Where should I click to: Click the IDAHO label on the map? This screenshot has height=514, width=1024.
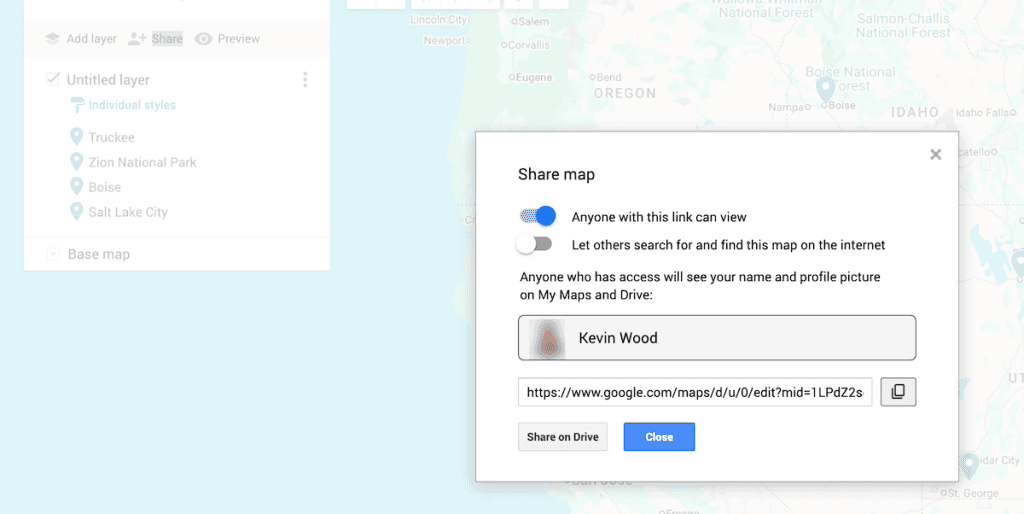click(914, 112)
